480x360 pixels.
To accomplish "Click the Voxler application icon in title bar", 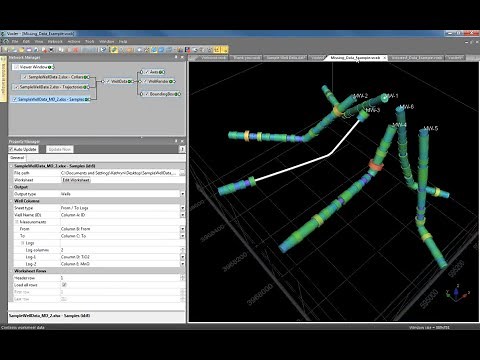I will point(3,34).
